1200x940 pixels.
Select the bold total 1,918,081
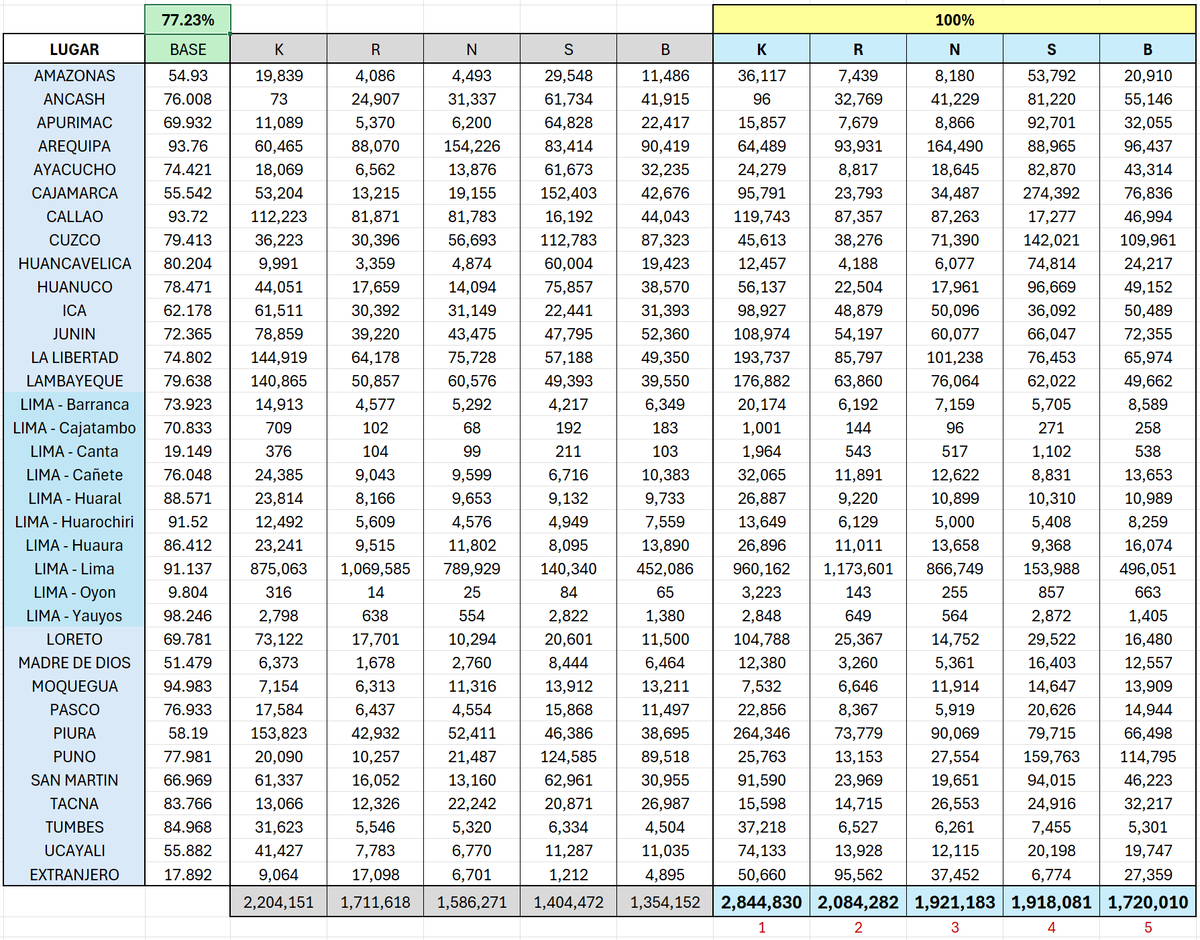[x=1052, y=902]
